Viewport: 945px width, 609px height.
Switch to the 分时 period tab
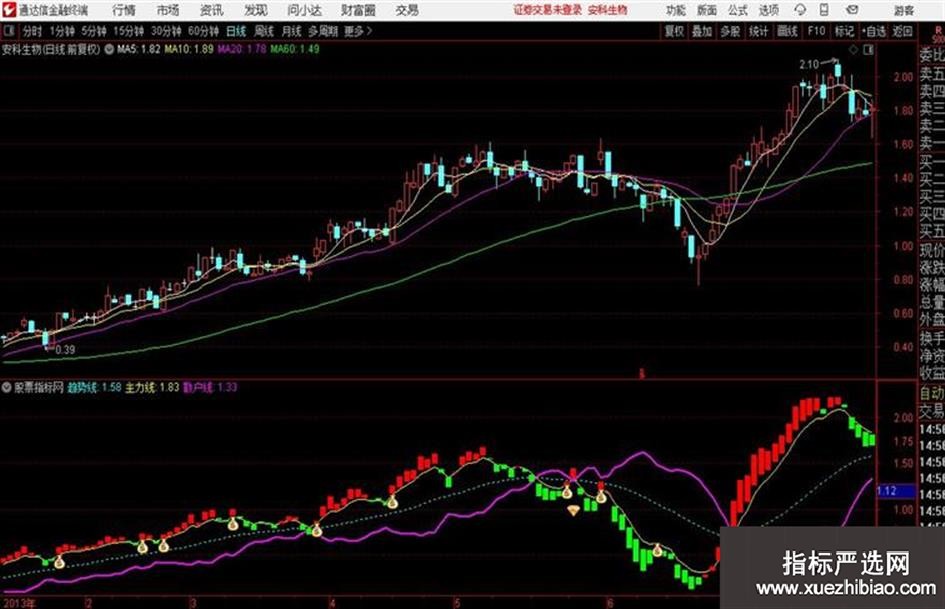pyautogui.click(x=32, y=31)
